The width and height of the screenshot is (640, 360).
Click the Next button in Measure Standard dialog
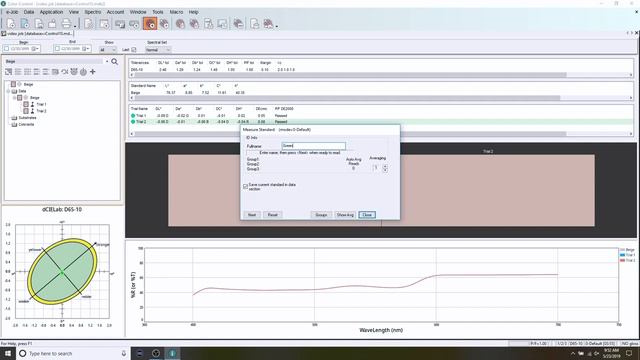coord(252,215)
